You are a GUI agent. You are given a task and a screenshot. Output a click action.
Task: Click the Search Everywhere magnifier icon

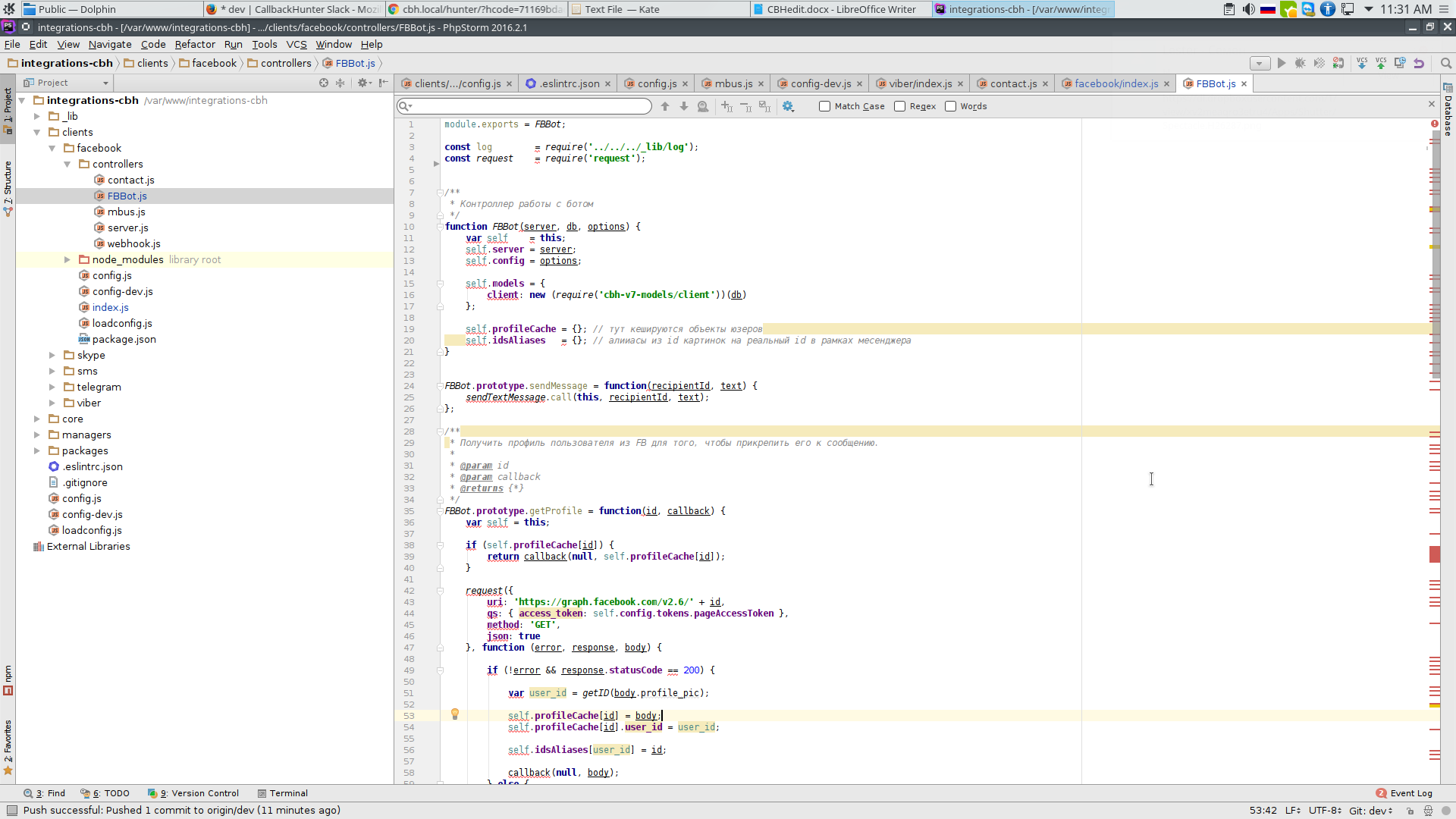click(x=1446, y=63)
